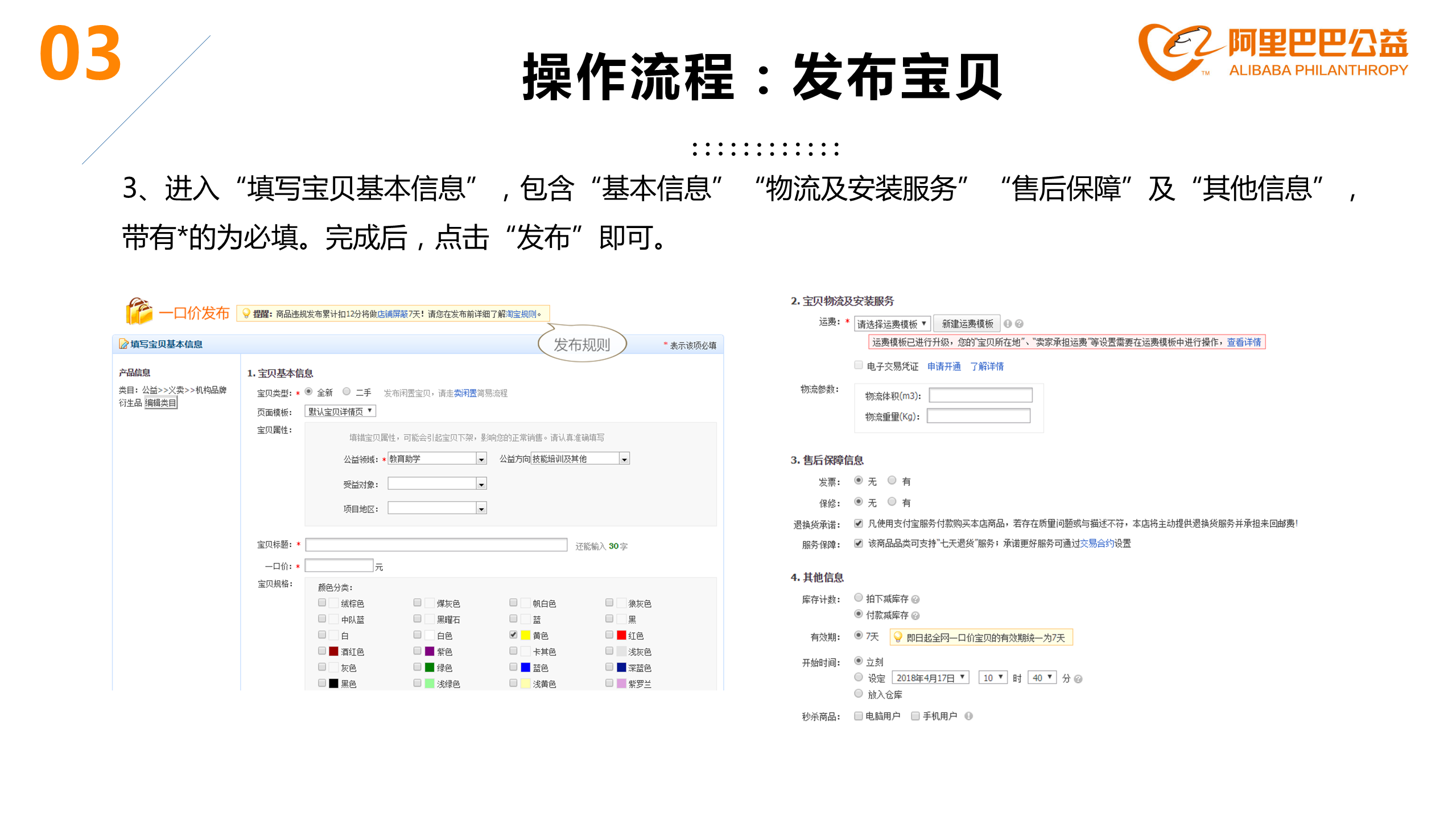This screenshot has width=1456, height=819.
Task: Click the 4. 其他信息 heading
Action: [x=817, y=577]
